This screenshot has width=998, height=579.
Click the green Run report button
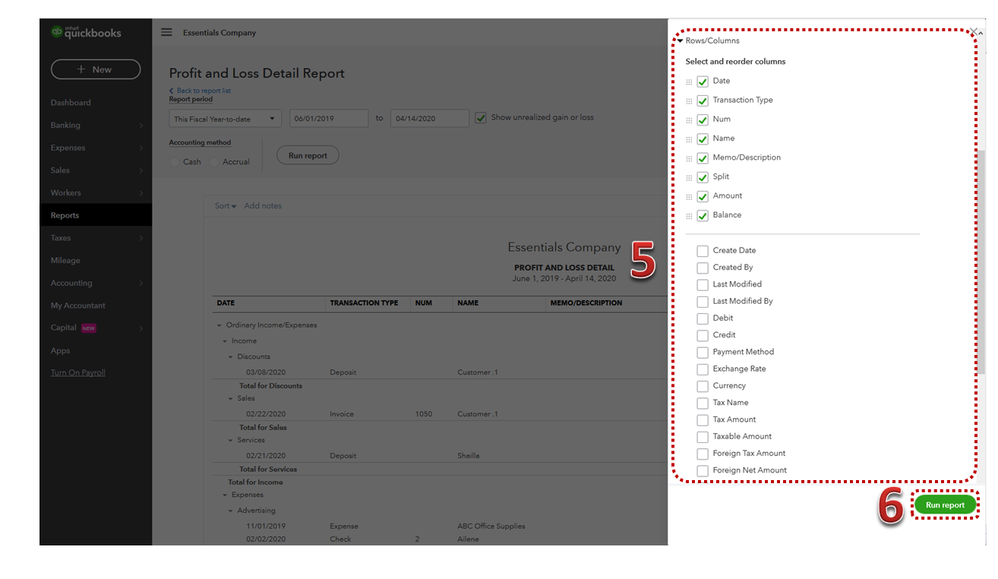[945, 505]
